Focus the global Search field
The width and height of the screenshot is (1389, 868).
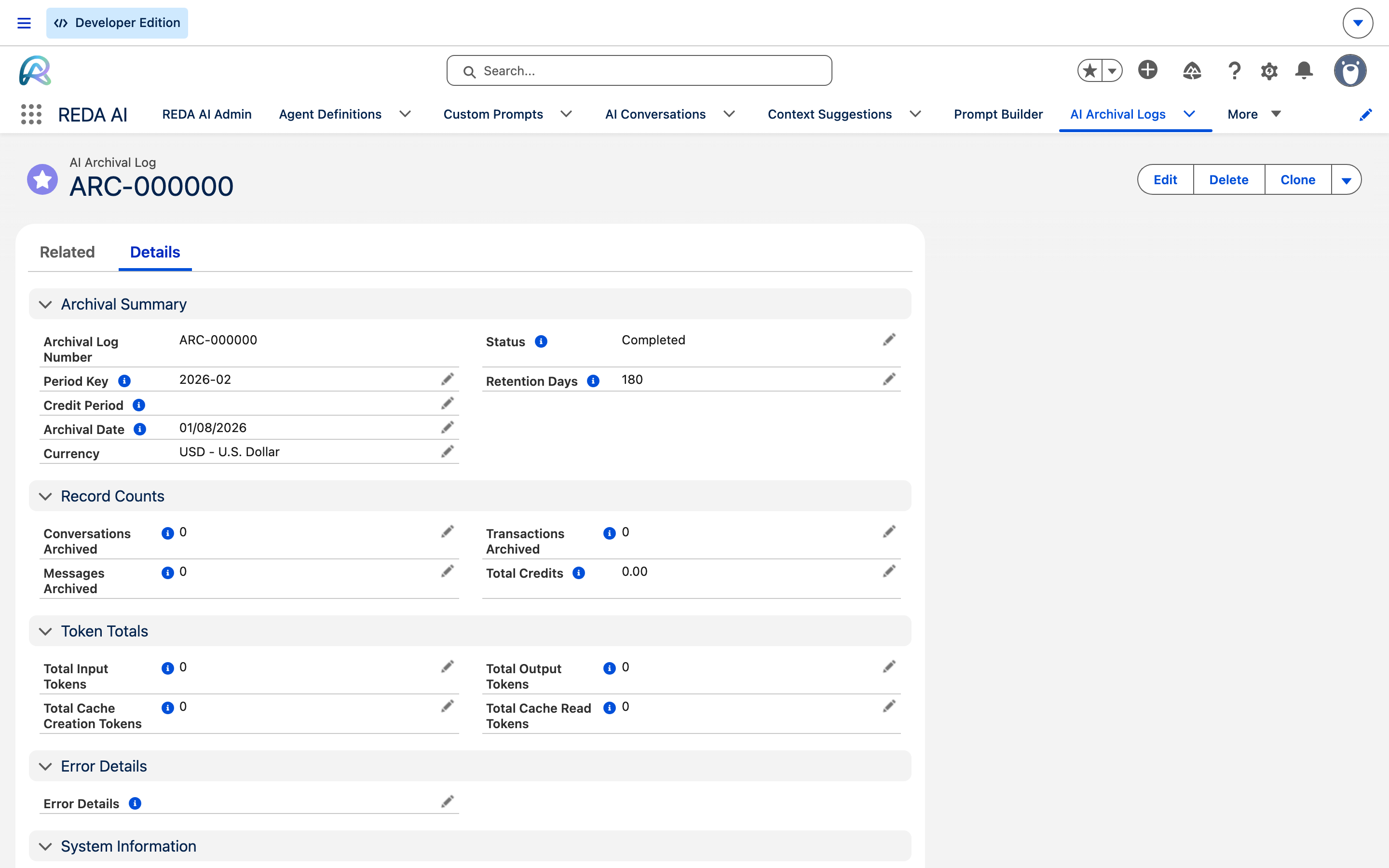(x=639, y=70)
